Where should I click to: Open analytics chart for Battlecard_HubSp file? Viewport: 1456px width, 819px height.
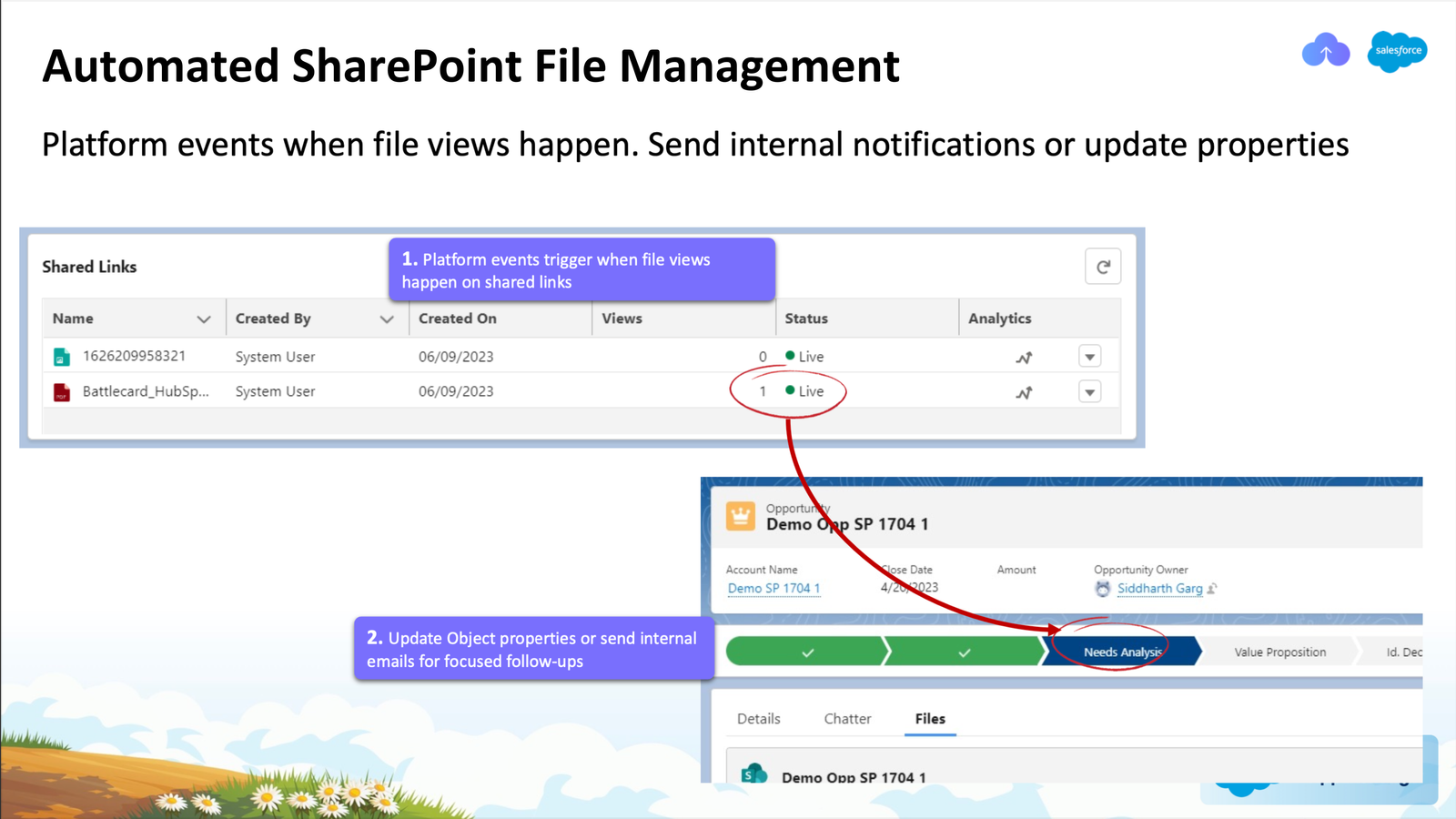(x=1024, y=392)
